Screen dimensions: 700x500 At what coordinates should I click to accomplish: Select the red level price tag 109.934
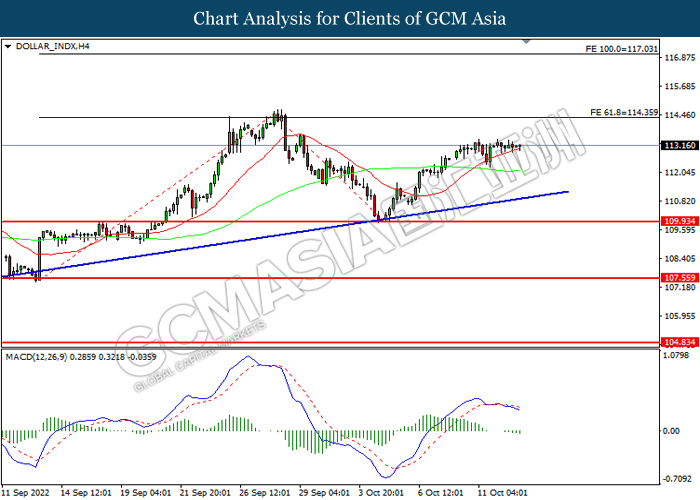(x=679, y=221)
